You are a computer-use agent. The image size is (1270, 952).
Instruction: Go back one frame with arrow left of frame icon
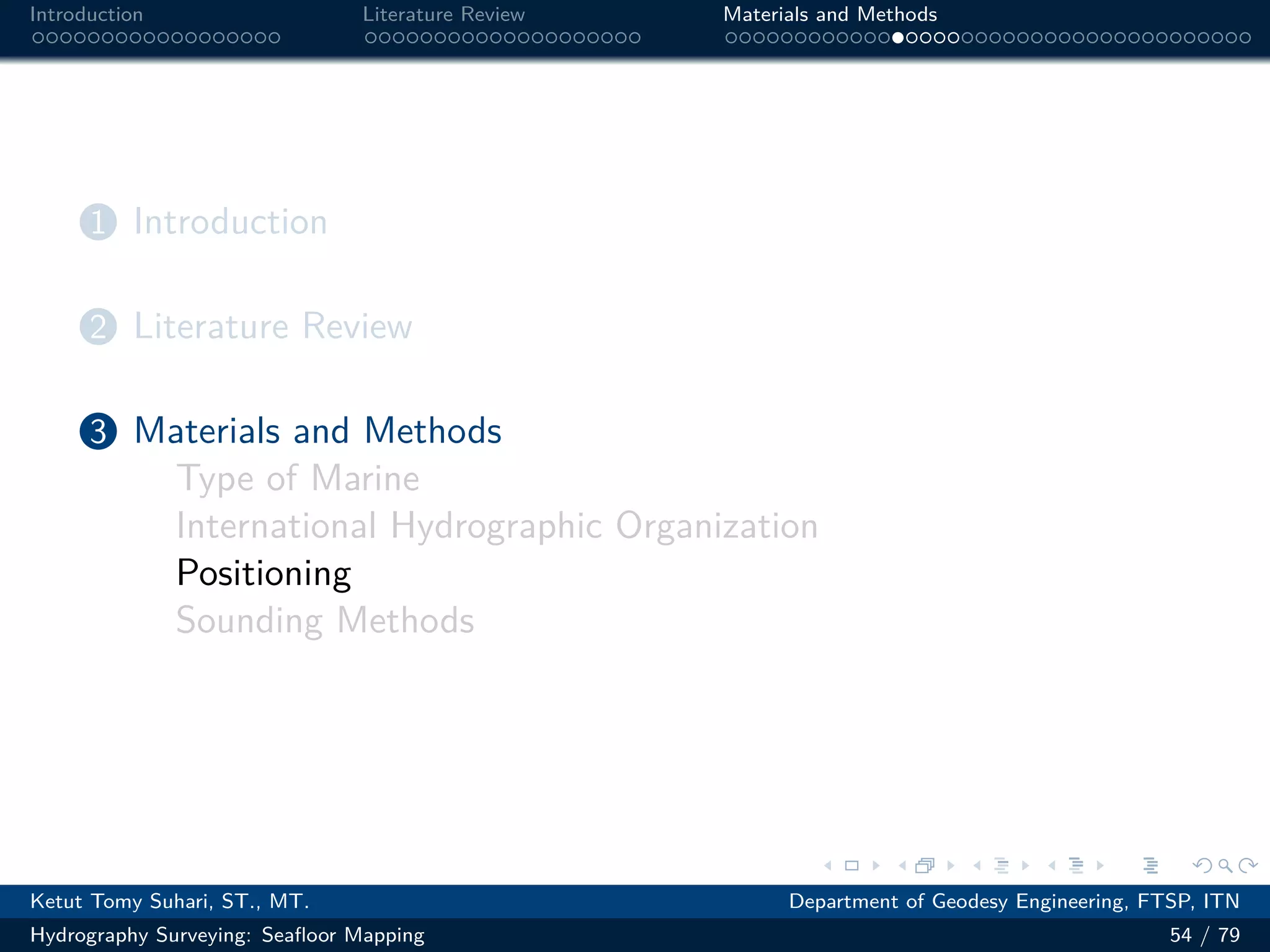tap(902, 866)
